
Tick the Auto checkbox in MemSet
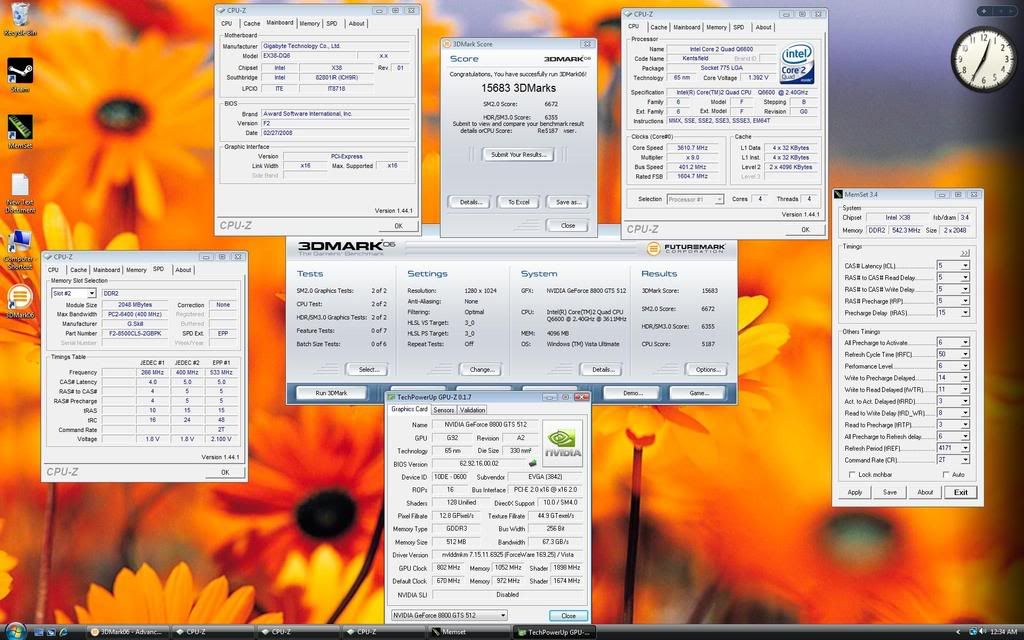point(946,475)
